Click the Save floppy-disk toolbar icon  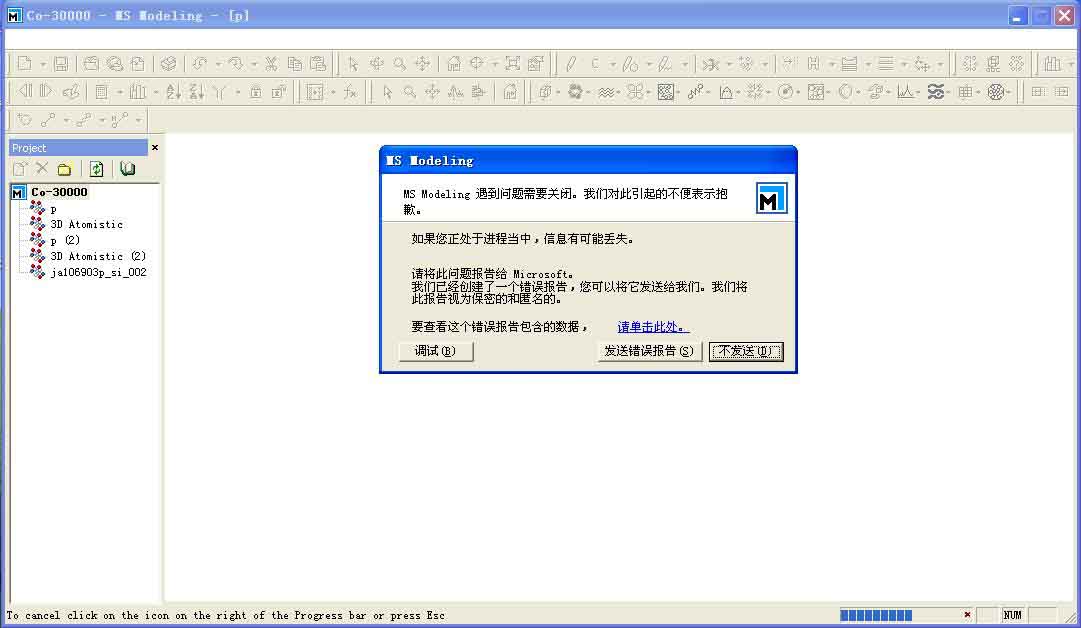61,64
